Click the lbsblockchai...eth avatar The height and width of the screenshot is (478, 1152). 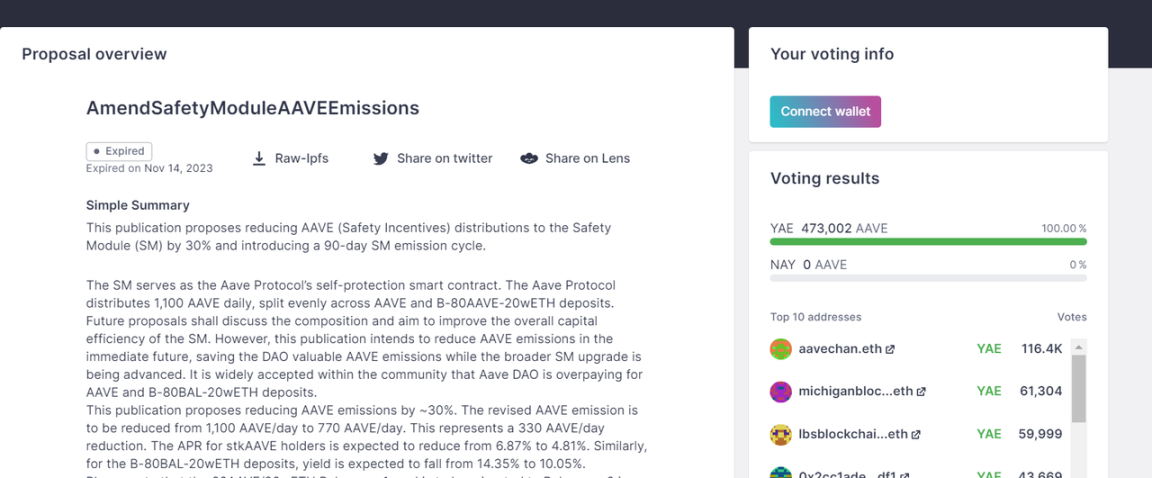781,435
